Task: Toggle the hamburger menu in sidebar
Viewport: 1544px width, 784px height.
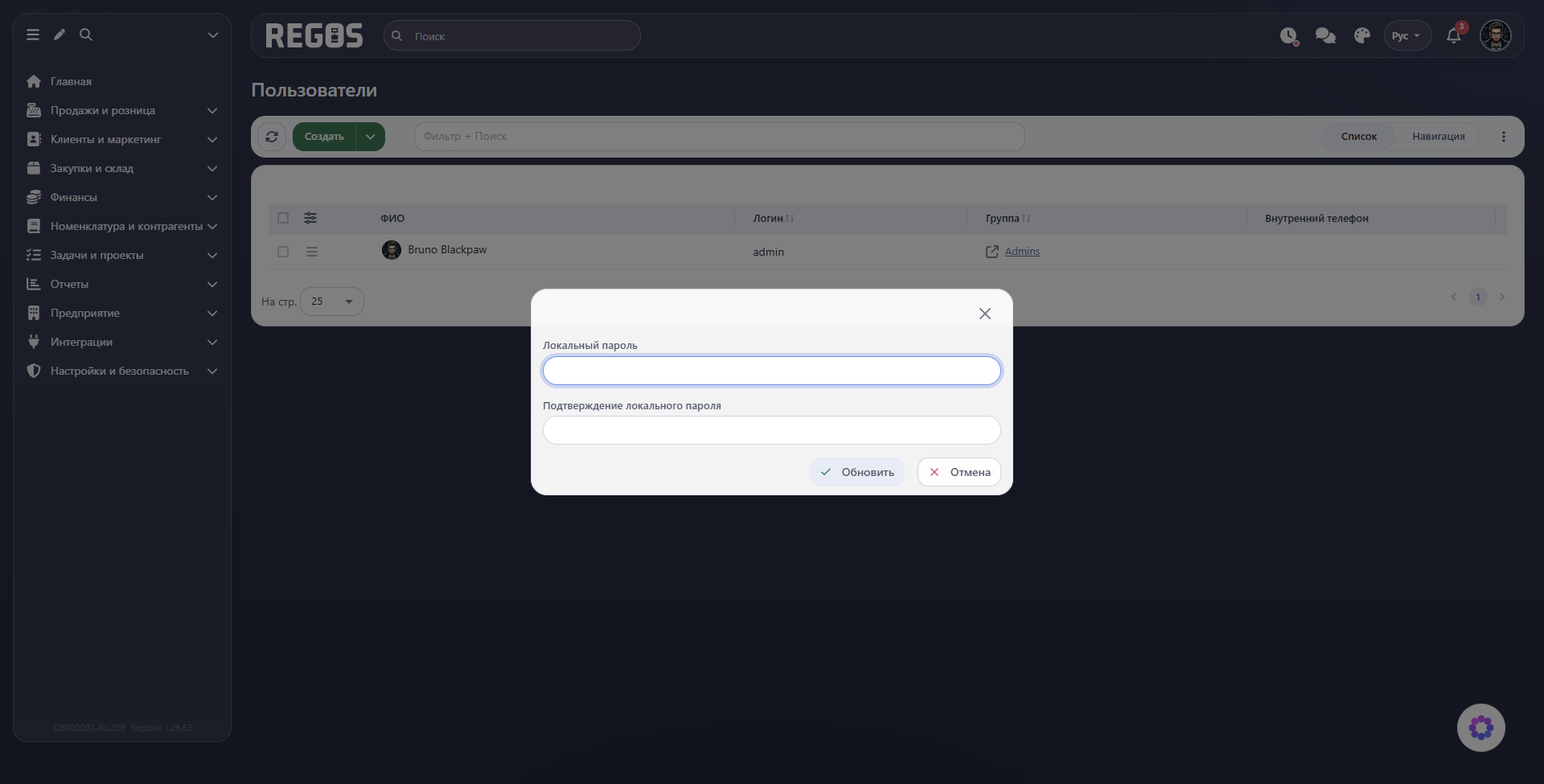Action: click(x=33, y=35)
